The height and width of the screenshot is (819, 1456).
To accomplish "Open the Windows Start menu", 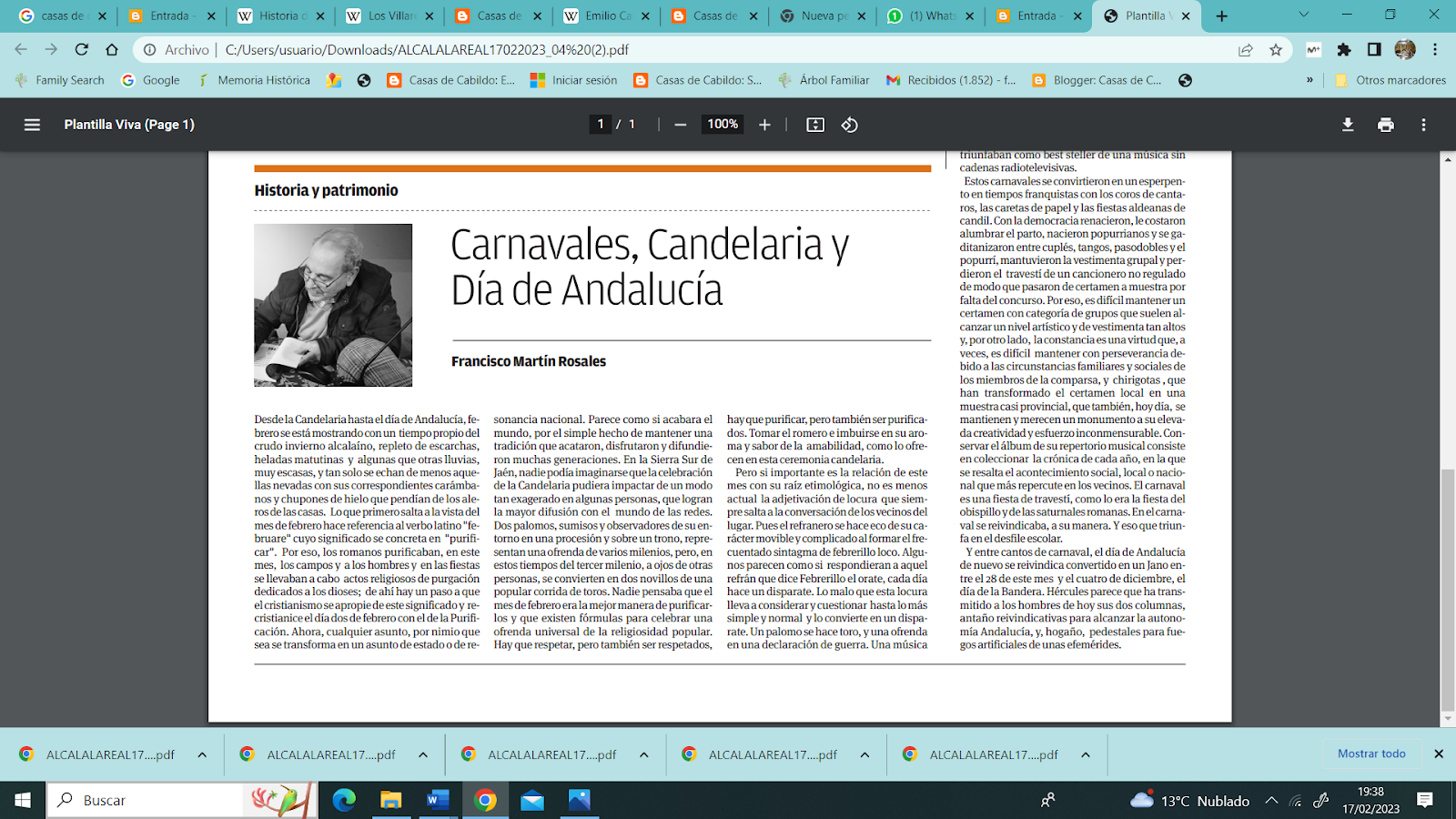I will pos(22,800).
